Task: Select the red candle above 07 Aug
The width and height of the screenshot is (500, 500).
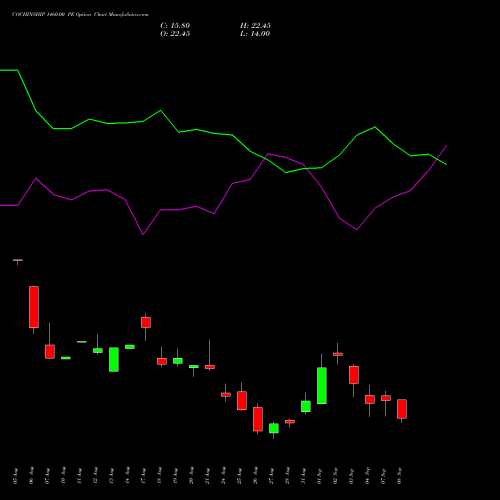Action: (50, 352)
